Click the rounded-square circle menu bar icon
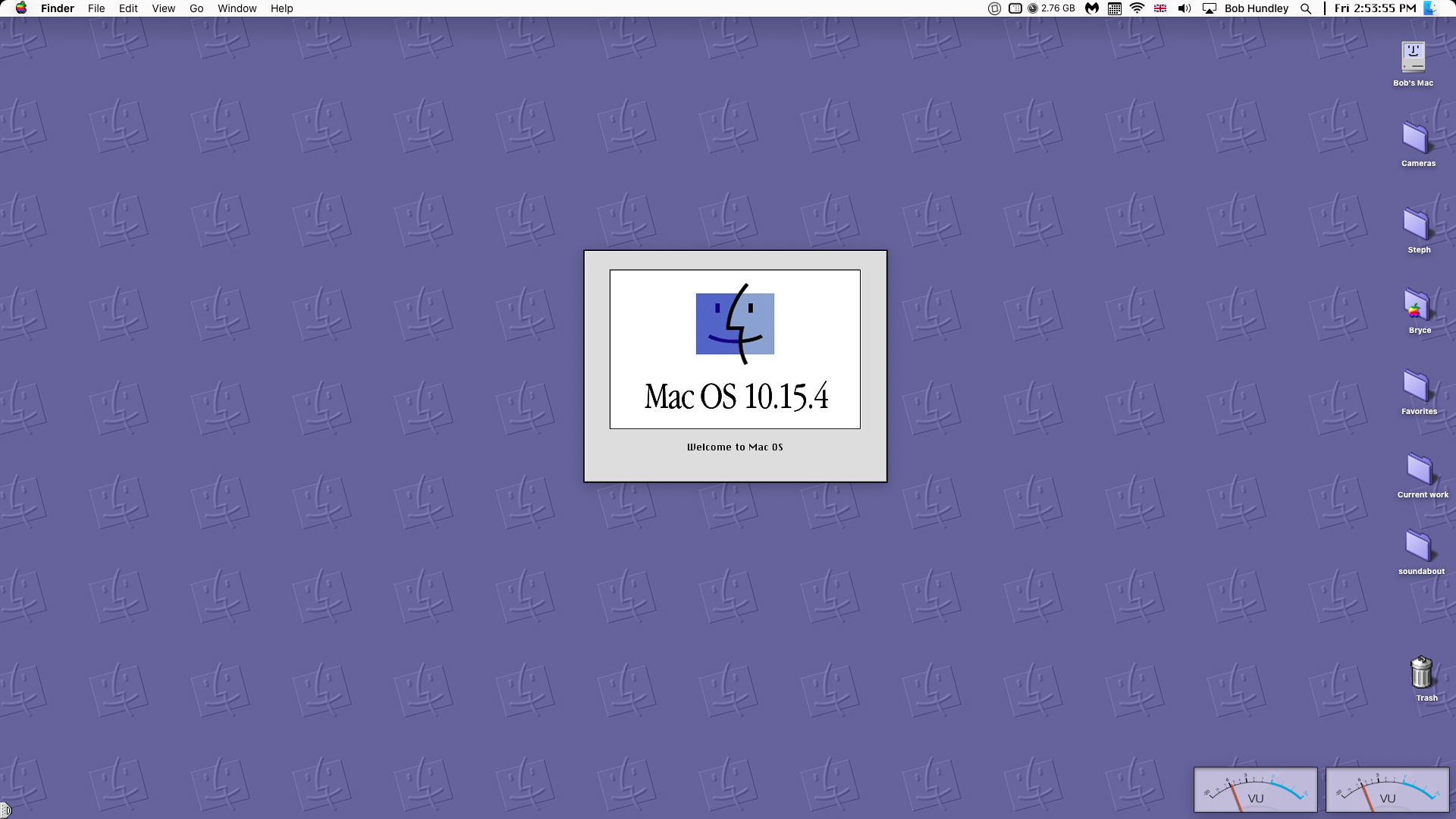 point(994,8)
